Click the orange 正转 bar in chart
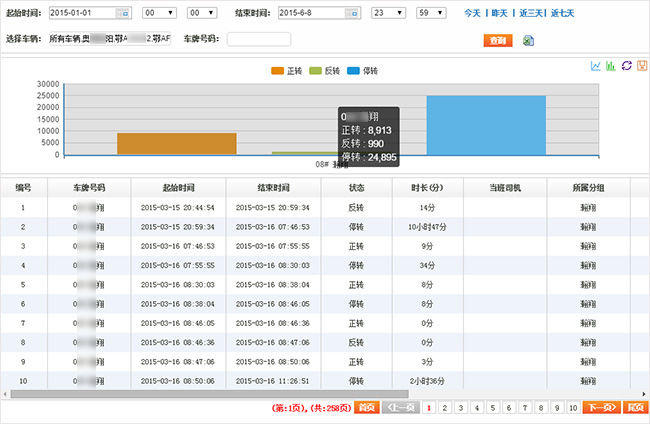The width and height of the screenshot is (650, 424). click(177, 144)
